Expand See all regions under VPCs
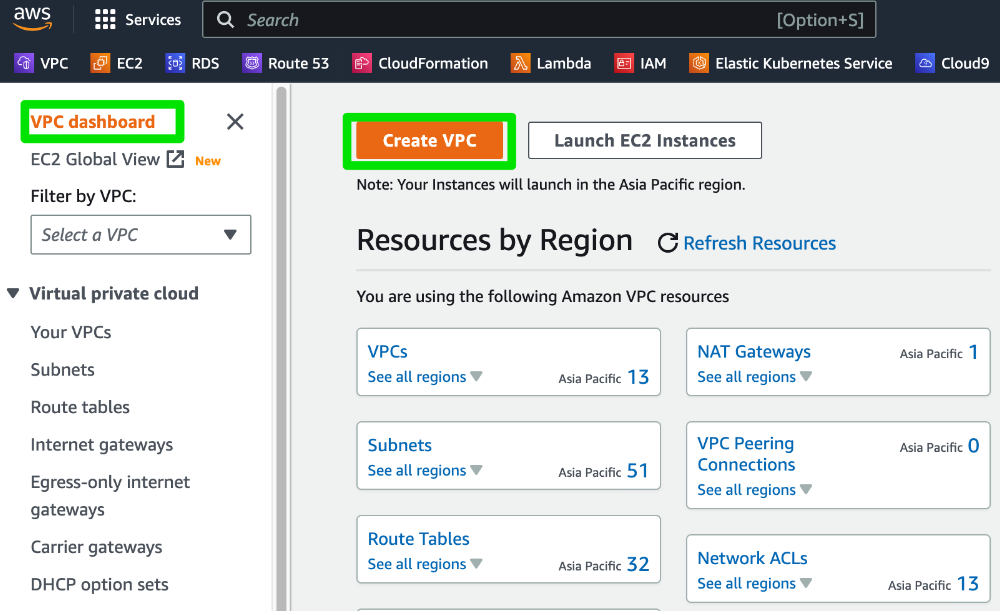 pyautogui.click(x=425, y=376)
